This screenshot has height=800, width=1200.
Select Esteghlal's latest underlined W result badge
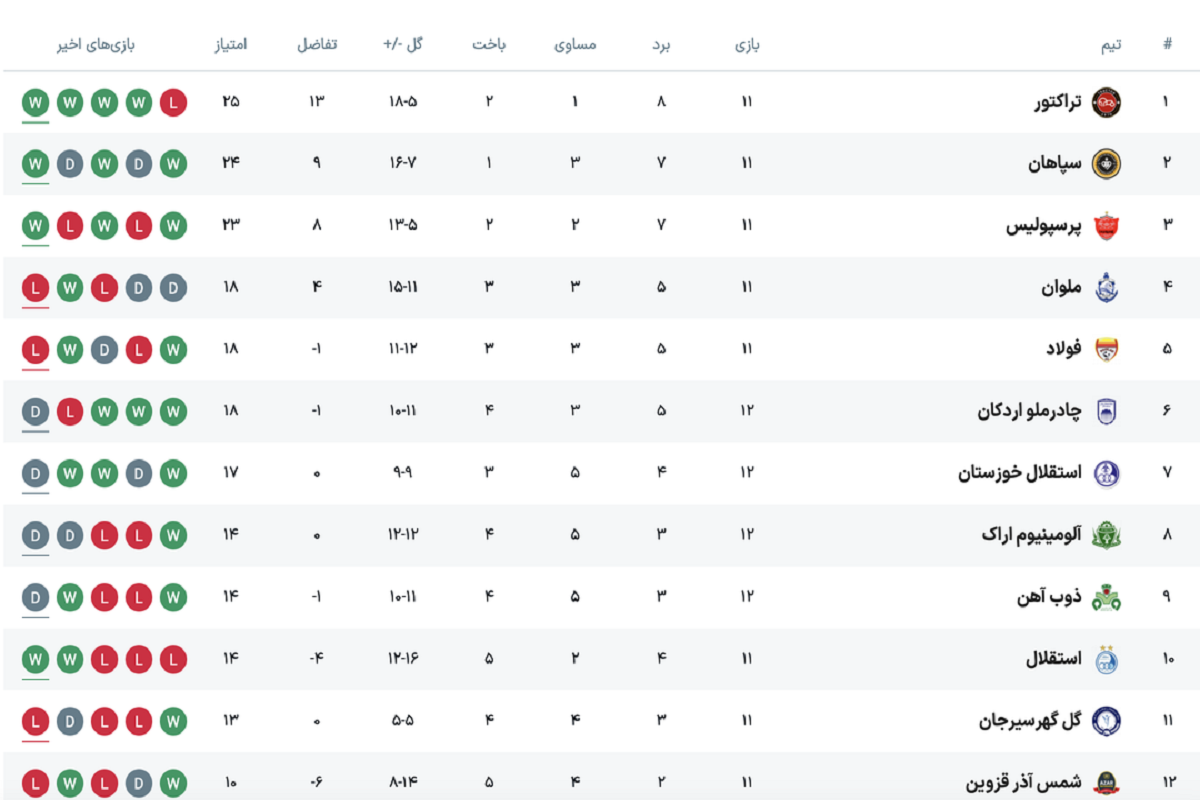[x=36, y=659]
